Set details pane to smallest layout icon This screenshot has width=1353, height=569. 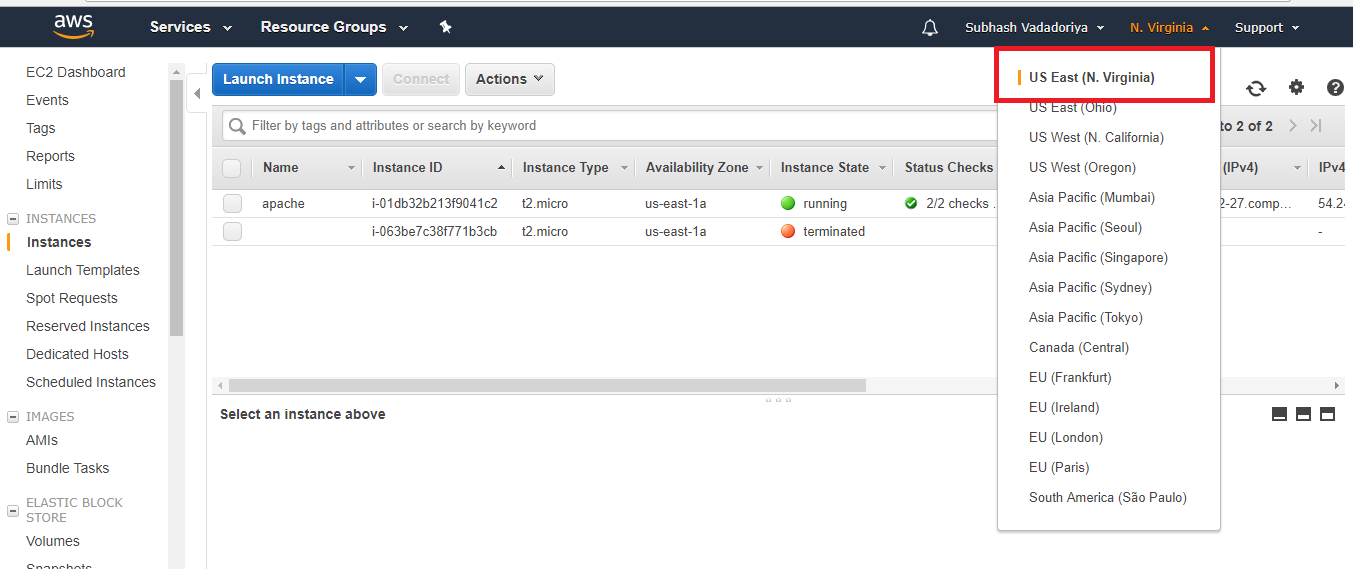(1279, 414)
